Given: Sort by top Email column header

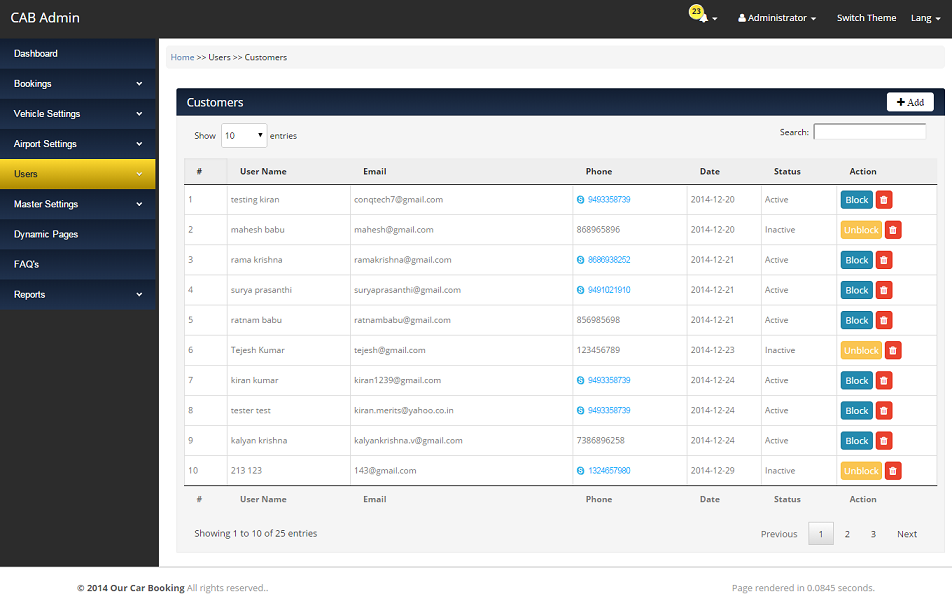Looking at the screenshot, I should point(375,171).
